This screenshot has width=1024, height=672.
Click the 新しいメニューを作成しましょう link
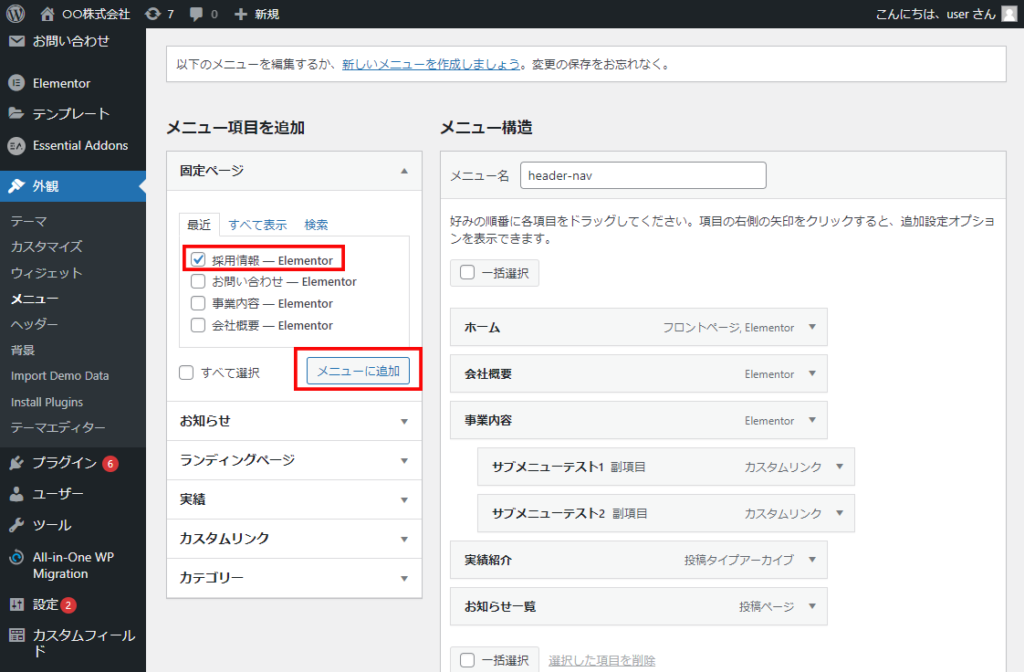431,64
